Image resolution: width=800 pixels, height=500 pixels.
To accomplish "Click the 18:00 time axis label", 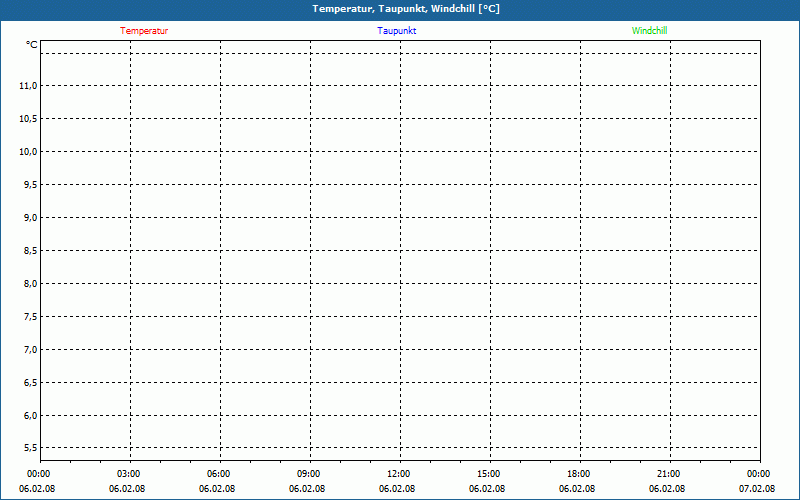I will pyautogui.click(x=579, y=474).
